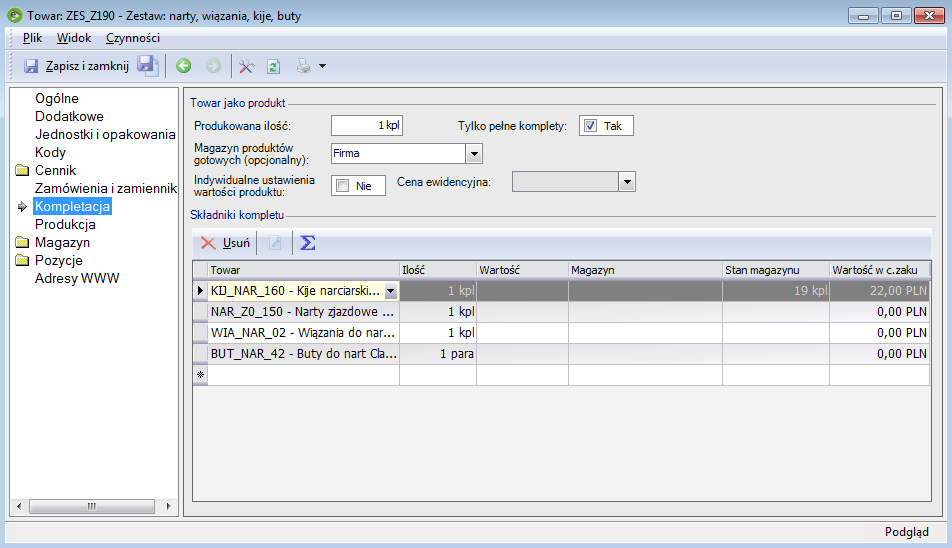Click the Pozycje sidebar label
Screen dimensions: 952x548
click(58, 260)
